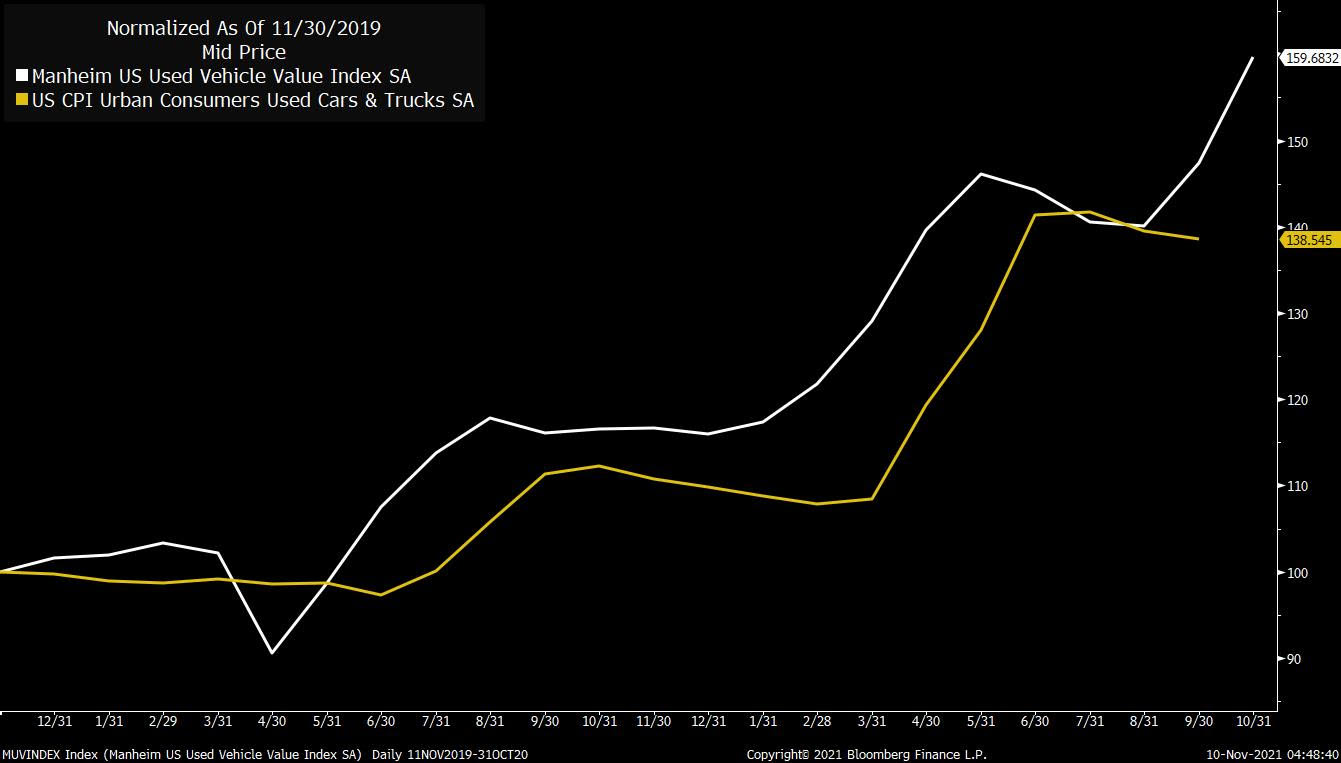1341x763 pixels.
Task: Select the 11/30 date on the time axis
Action: tap(654, 721)
